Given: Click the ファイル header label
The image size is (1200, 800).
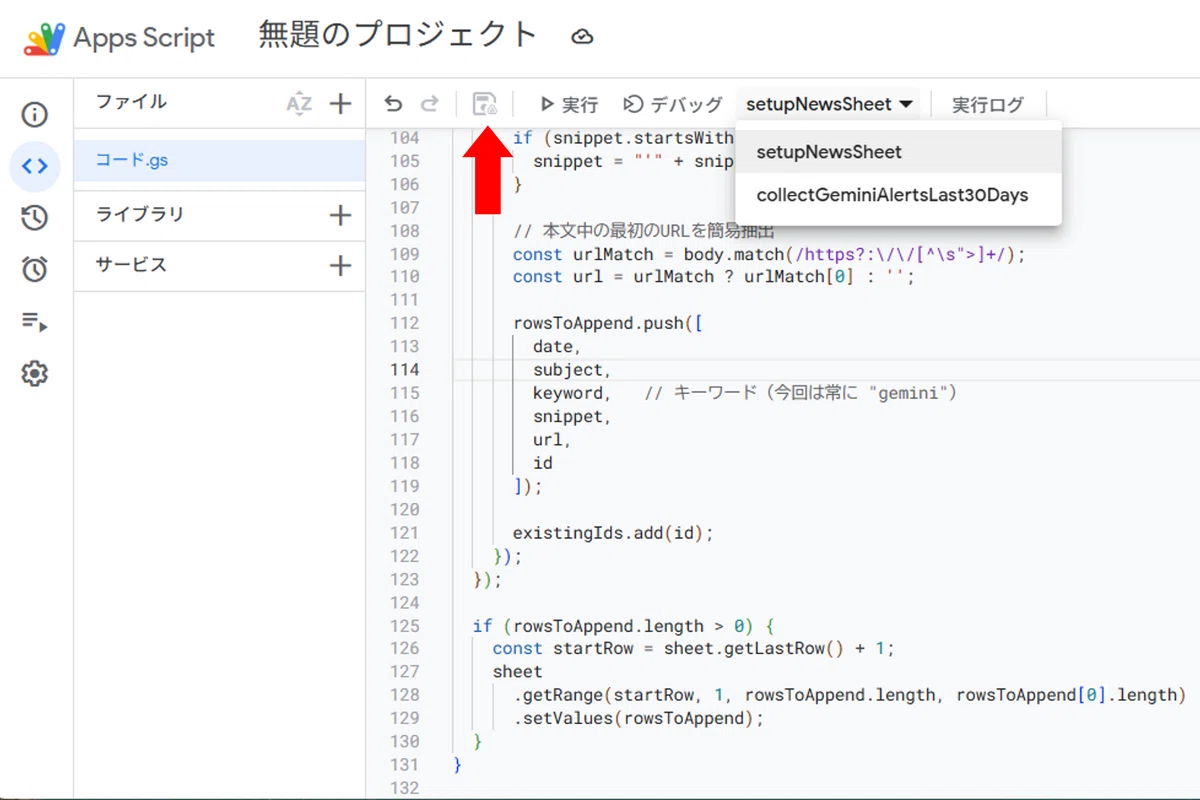Looking at the screenshot, I should [131, 102].
